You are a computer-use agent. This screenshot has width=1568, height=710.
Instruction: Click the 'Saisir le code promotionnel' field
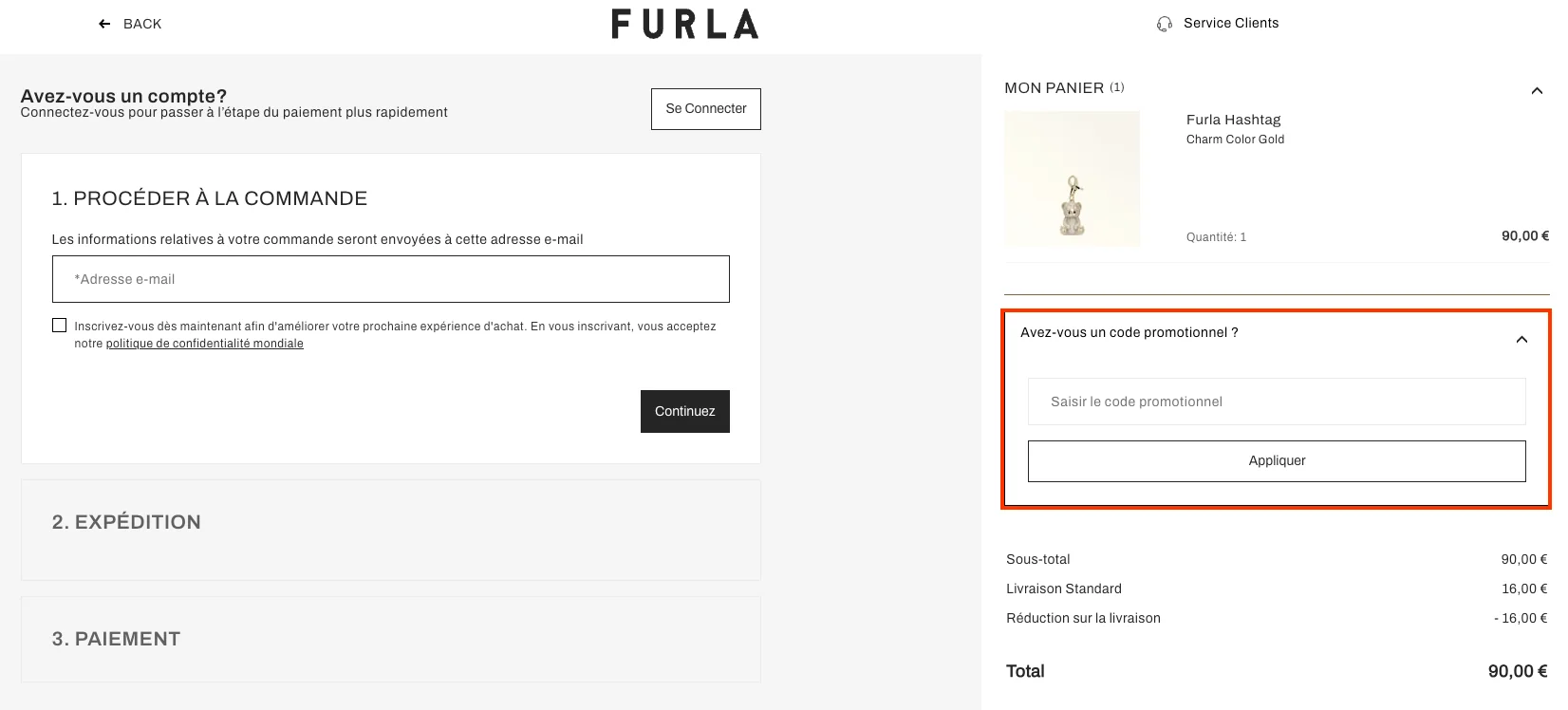(x=1276, y=402)
